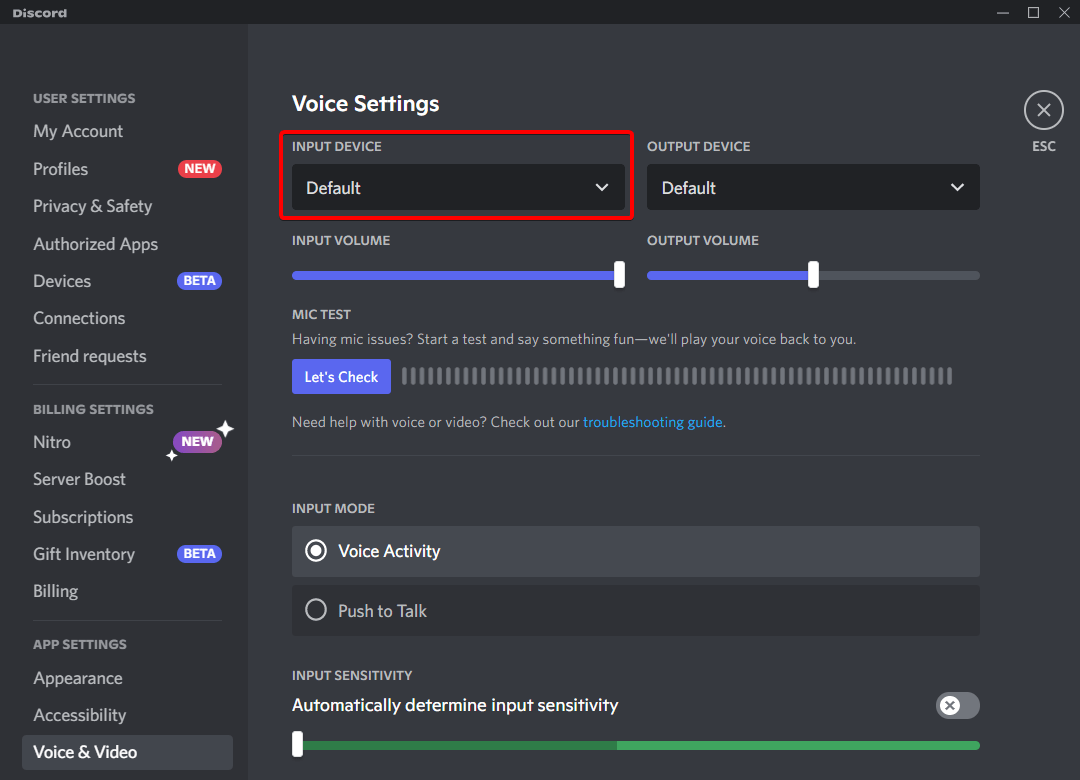Open the Devices settings marked BETA
This screenshot has height=780, width=1080.
point(62,281)
